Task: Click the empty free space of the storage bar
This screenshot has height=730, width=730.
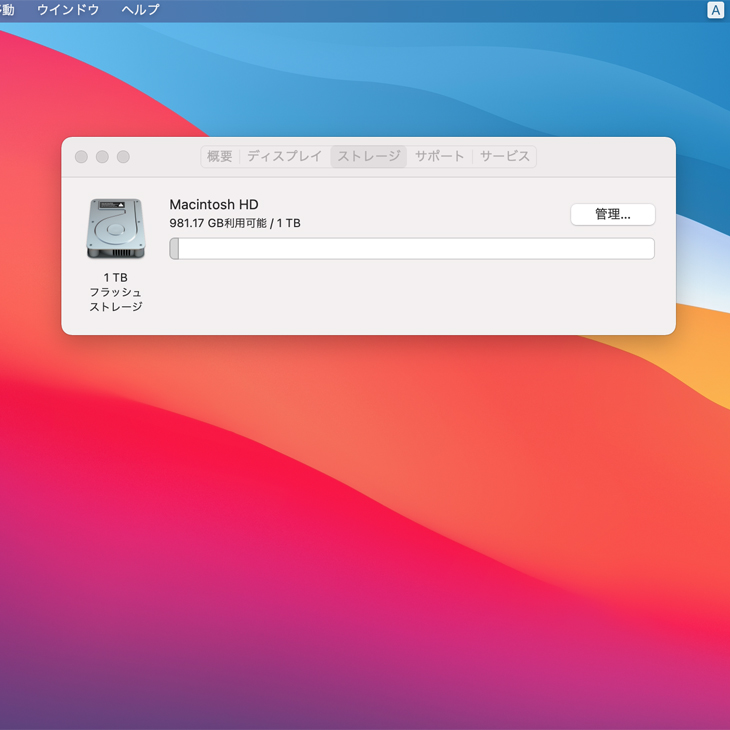Action: click(x=415, y=249)
